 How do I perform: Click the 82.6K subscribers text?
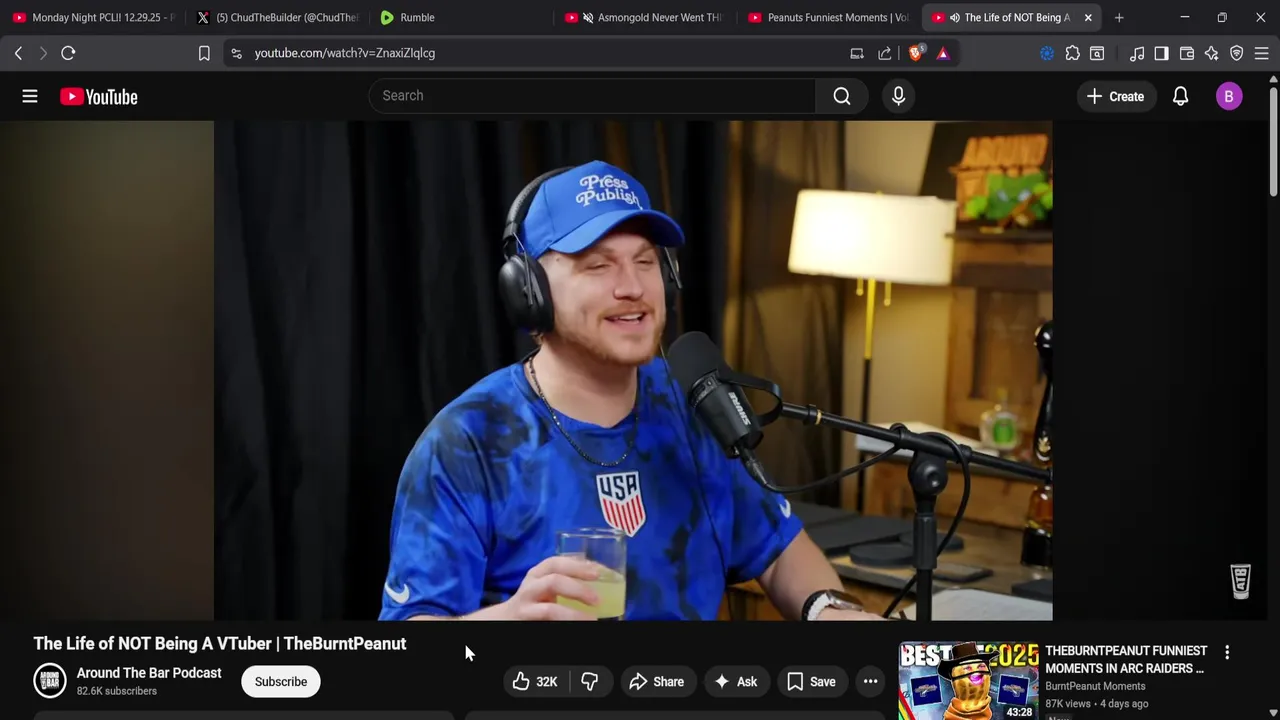coord(117,691)
